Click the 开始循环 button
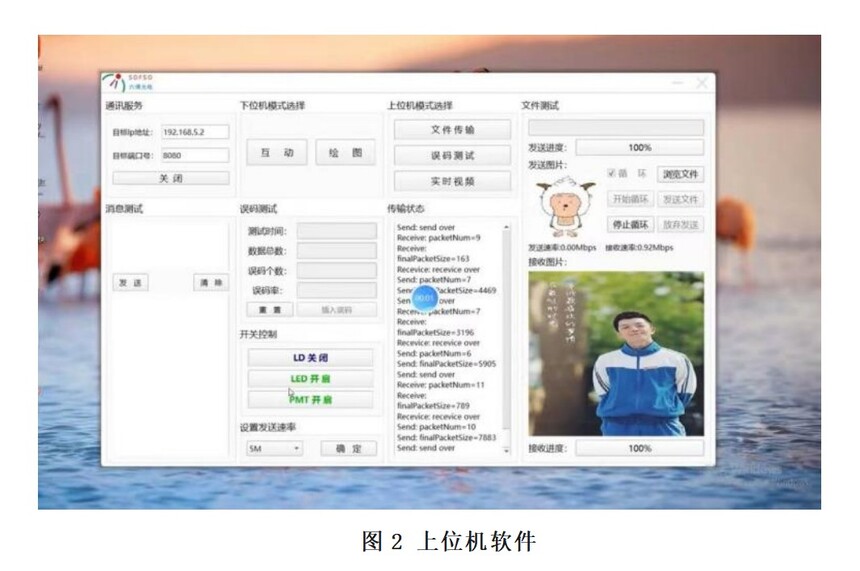The height and width of the screenshot is (571, 860). pos(630,199)
